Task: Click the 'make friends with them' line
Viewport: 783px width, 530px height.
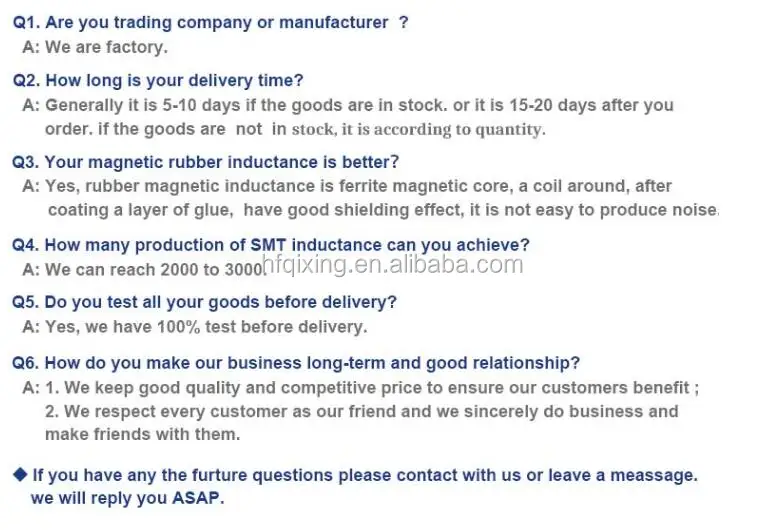Action: pyautogui.click(x=142, y=434)
